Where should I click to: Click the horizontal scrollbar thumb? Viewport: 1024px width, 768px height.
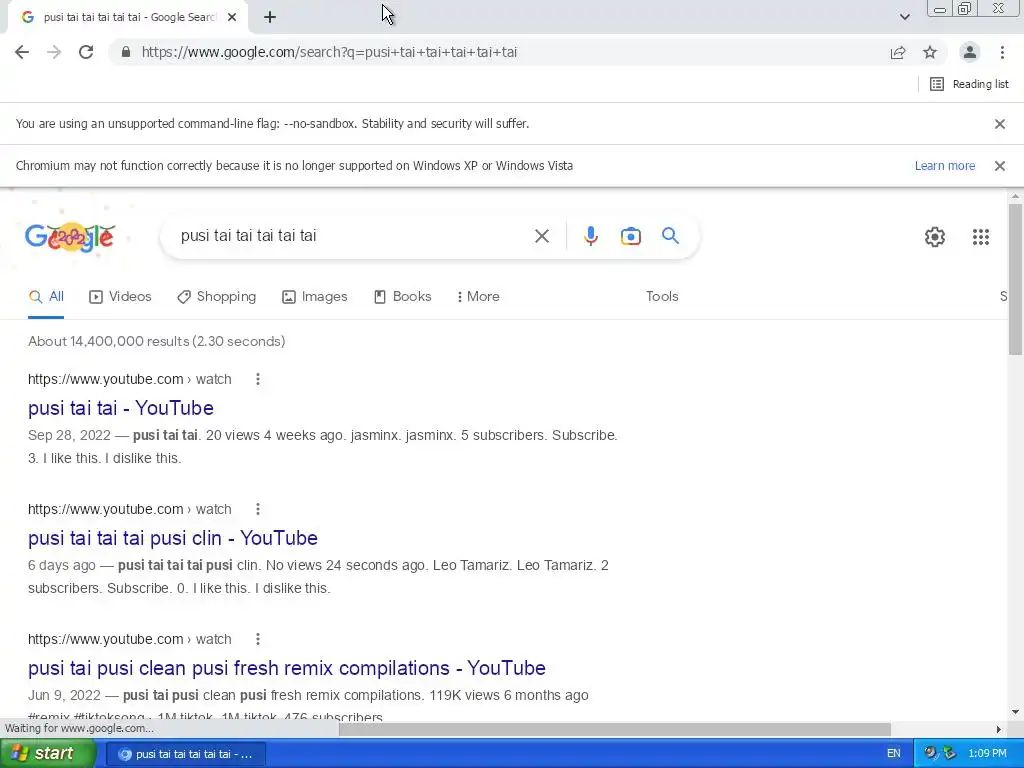pyautogui.click(x=615, y=729)
